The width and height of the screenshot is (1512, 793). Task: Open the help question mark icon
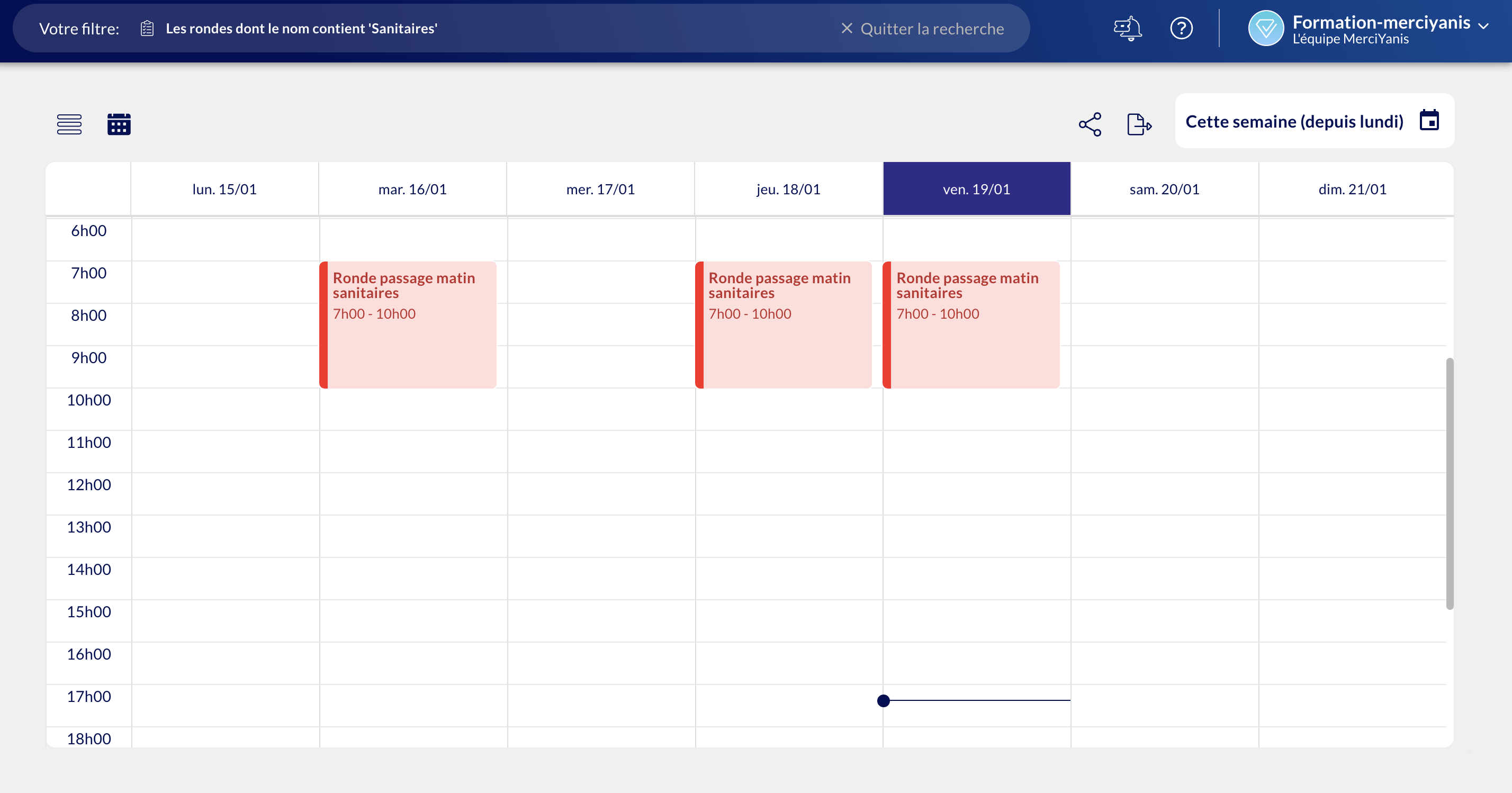point(1181,28)
